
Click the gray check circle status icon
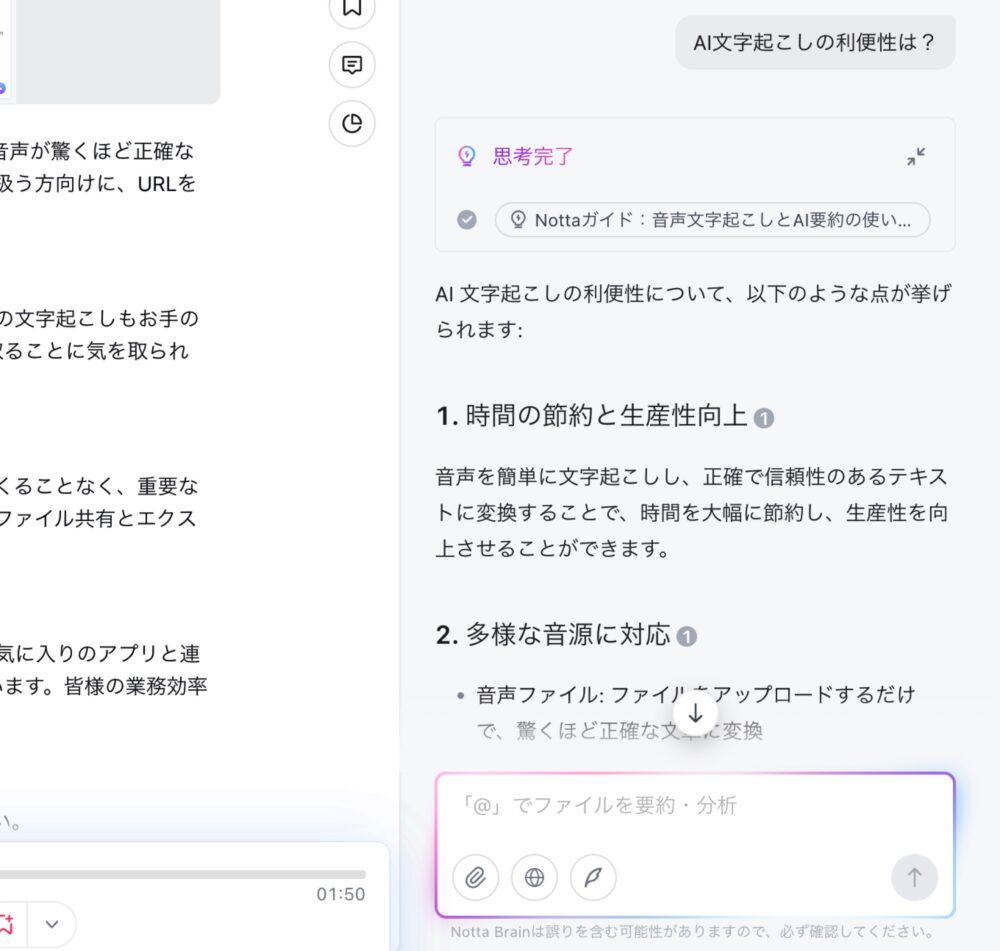pos(466,220)
